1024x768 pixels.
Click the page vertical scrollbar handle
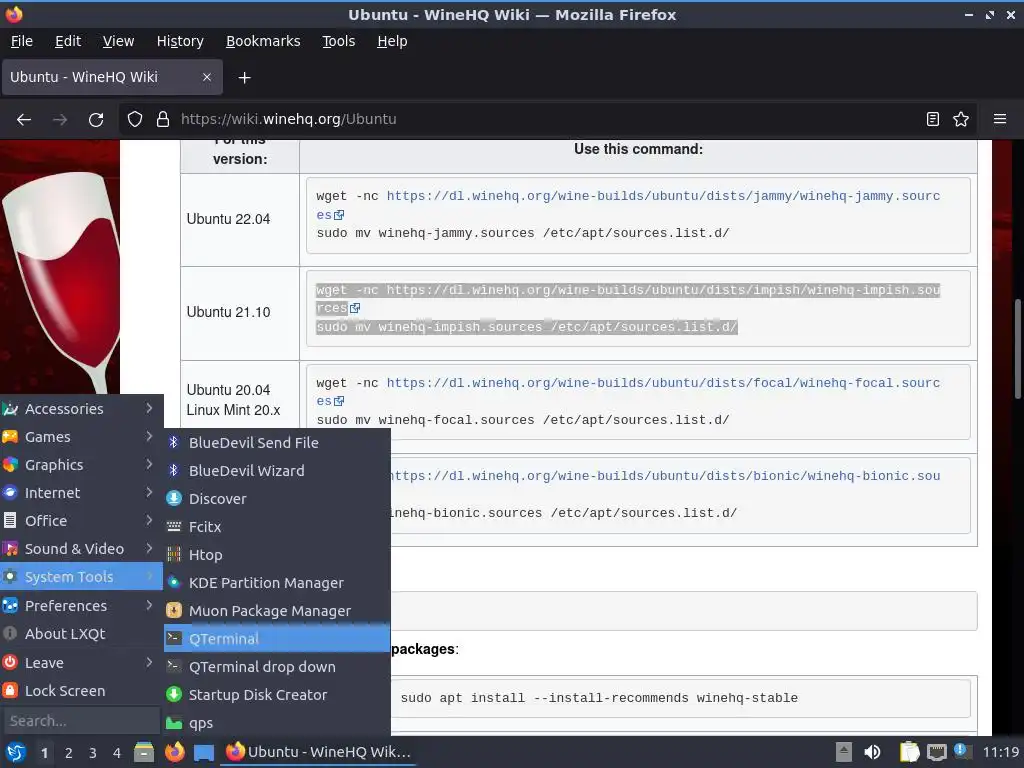point(1017,349)
